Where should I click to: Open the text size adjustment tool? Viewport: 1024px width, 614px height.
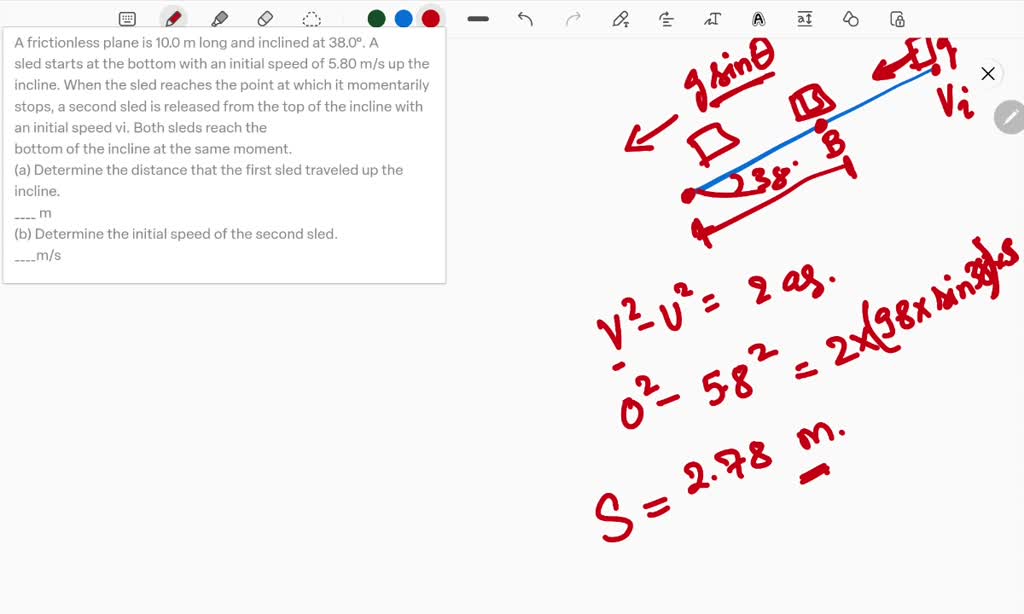(x=804, y=18)
